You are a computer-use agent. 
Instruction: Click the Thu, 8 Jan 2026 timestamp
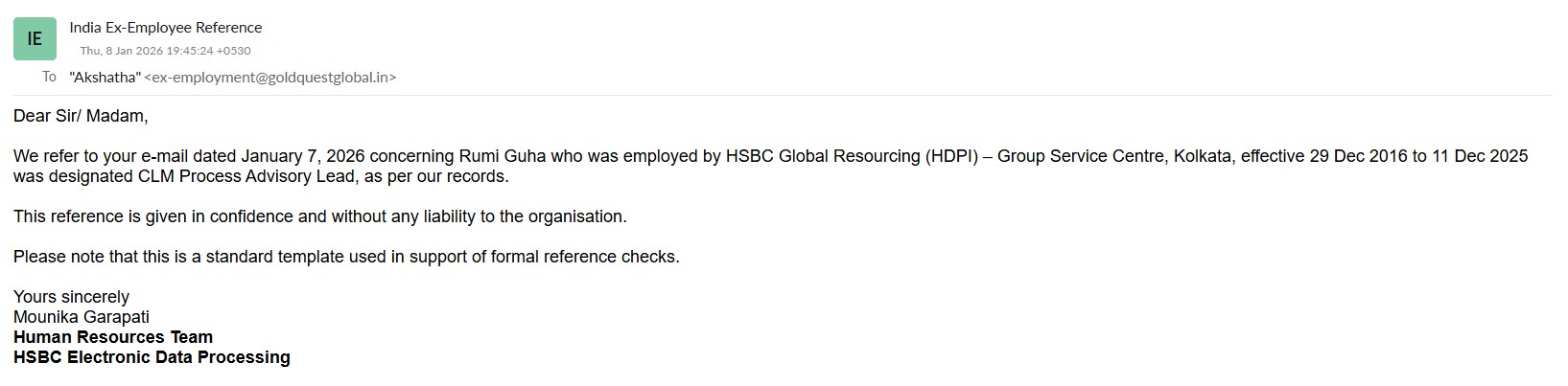click(165, 51)
